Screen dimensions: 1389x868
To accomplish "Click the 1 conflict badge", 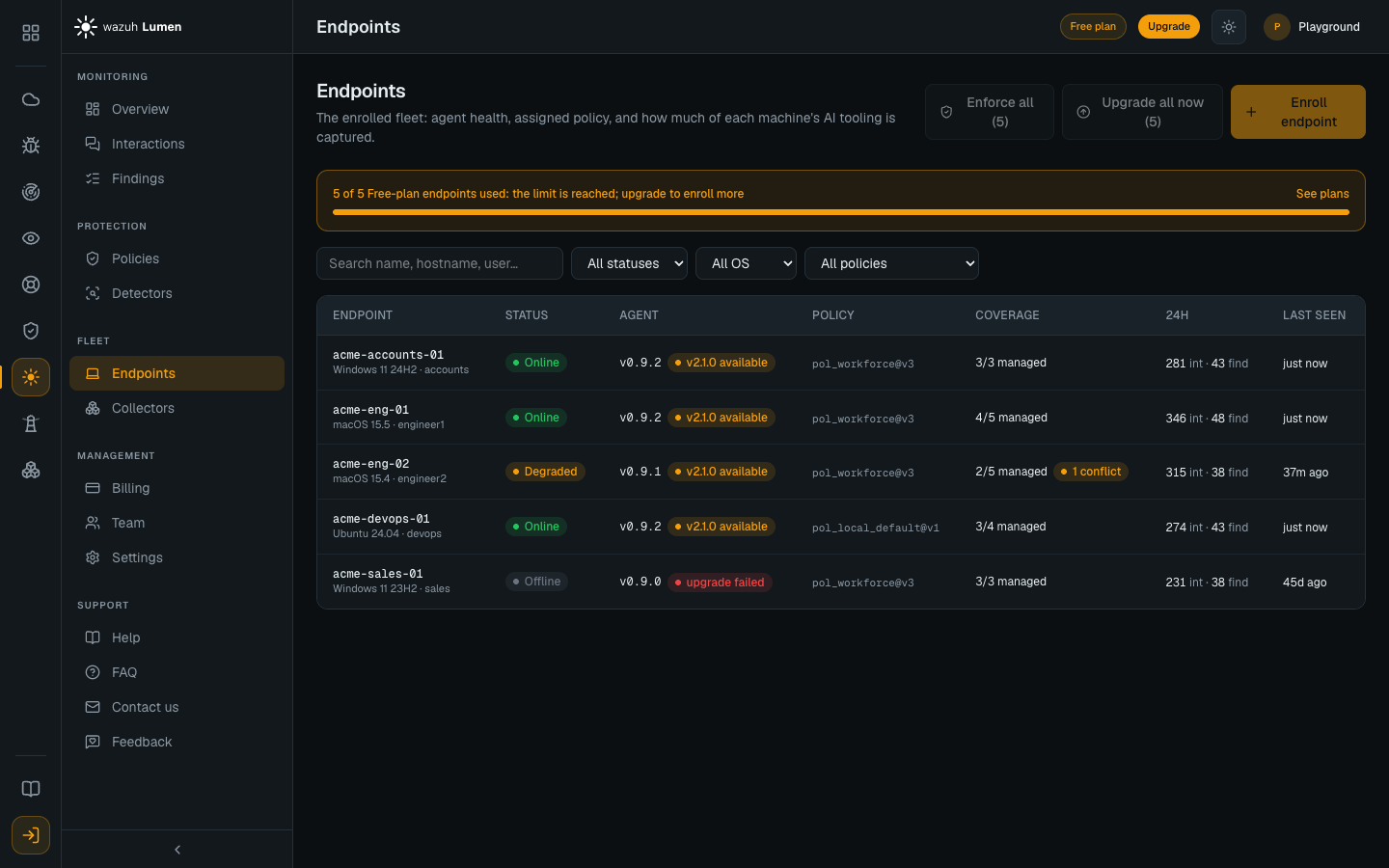I will pyautogui.click(x=1091, y=472).
